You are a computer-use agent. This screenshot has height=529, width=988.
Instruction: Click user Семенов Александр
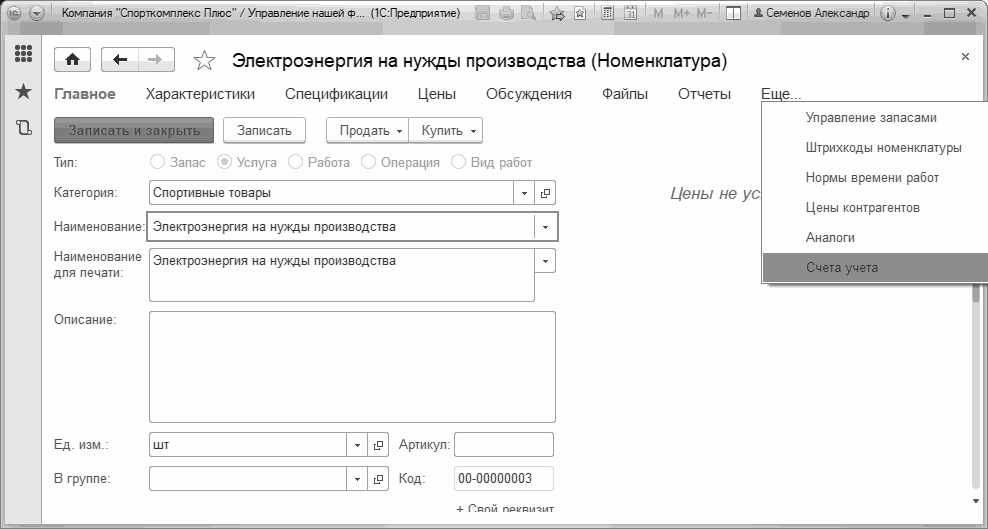point(812,13)
